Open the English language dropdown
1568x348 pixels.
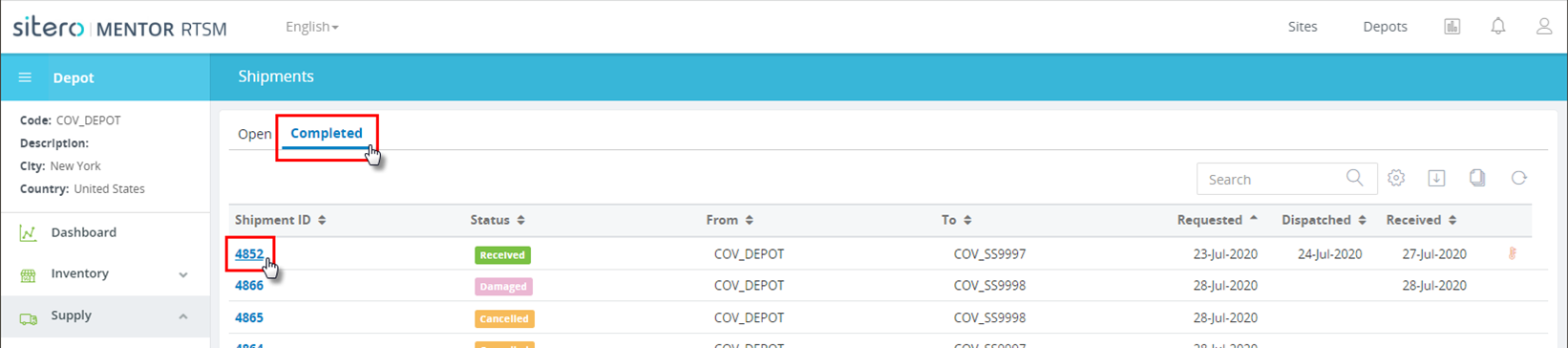coord(312,27)
